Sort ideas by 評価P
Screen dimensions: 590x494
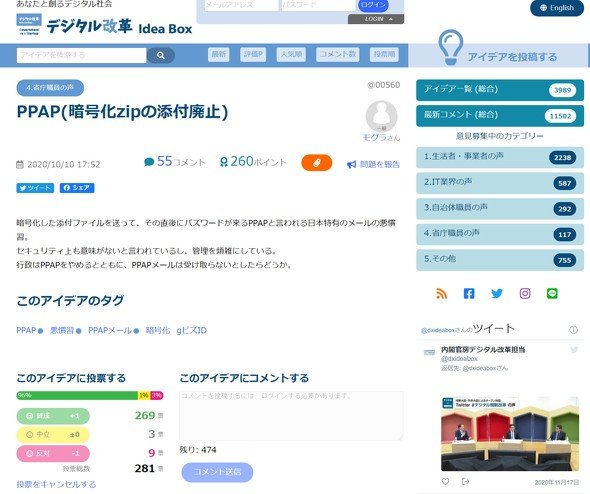pyautogui.click(x=253, y=54)
